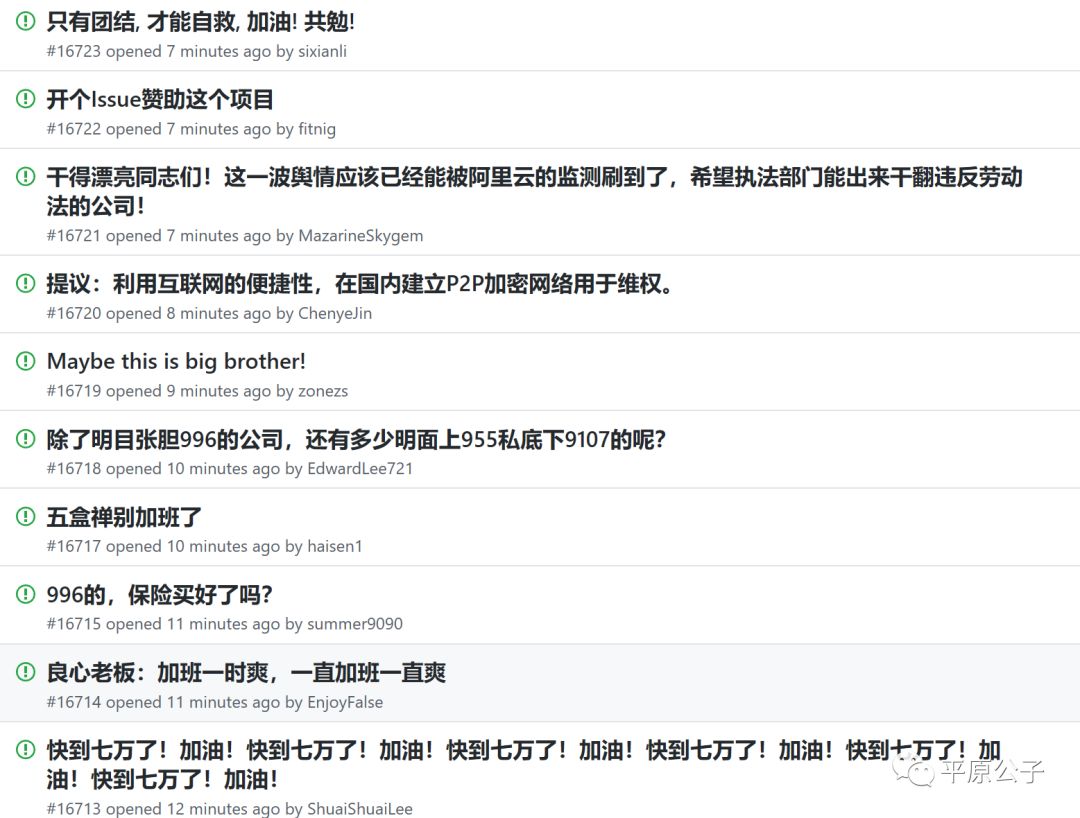Click '#16719 opened 9 minutes ago' text
Image resolution: width=1080 pixels, height=818 pixels.
click(159, 391)
